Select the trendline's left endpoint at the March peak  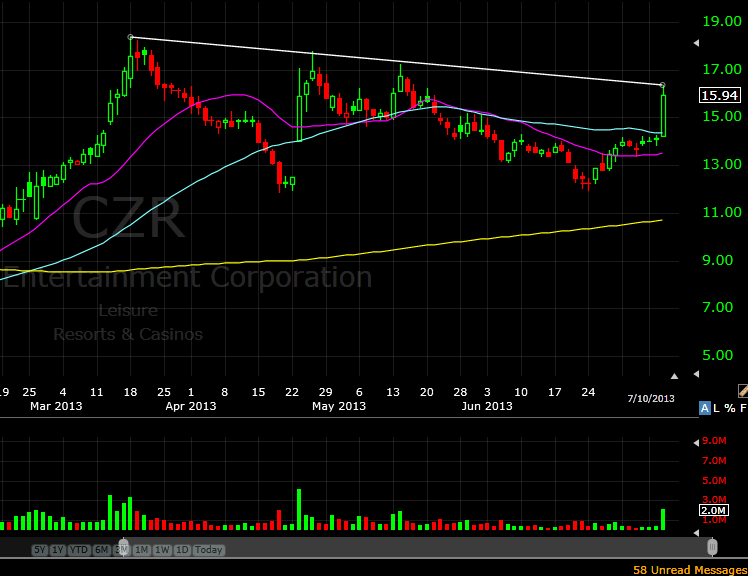pyautogui.click(x=130, y=37)
